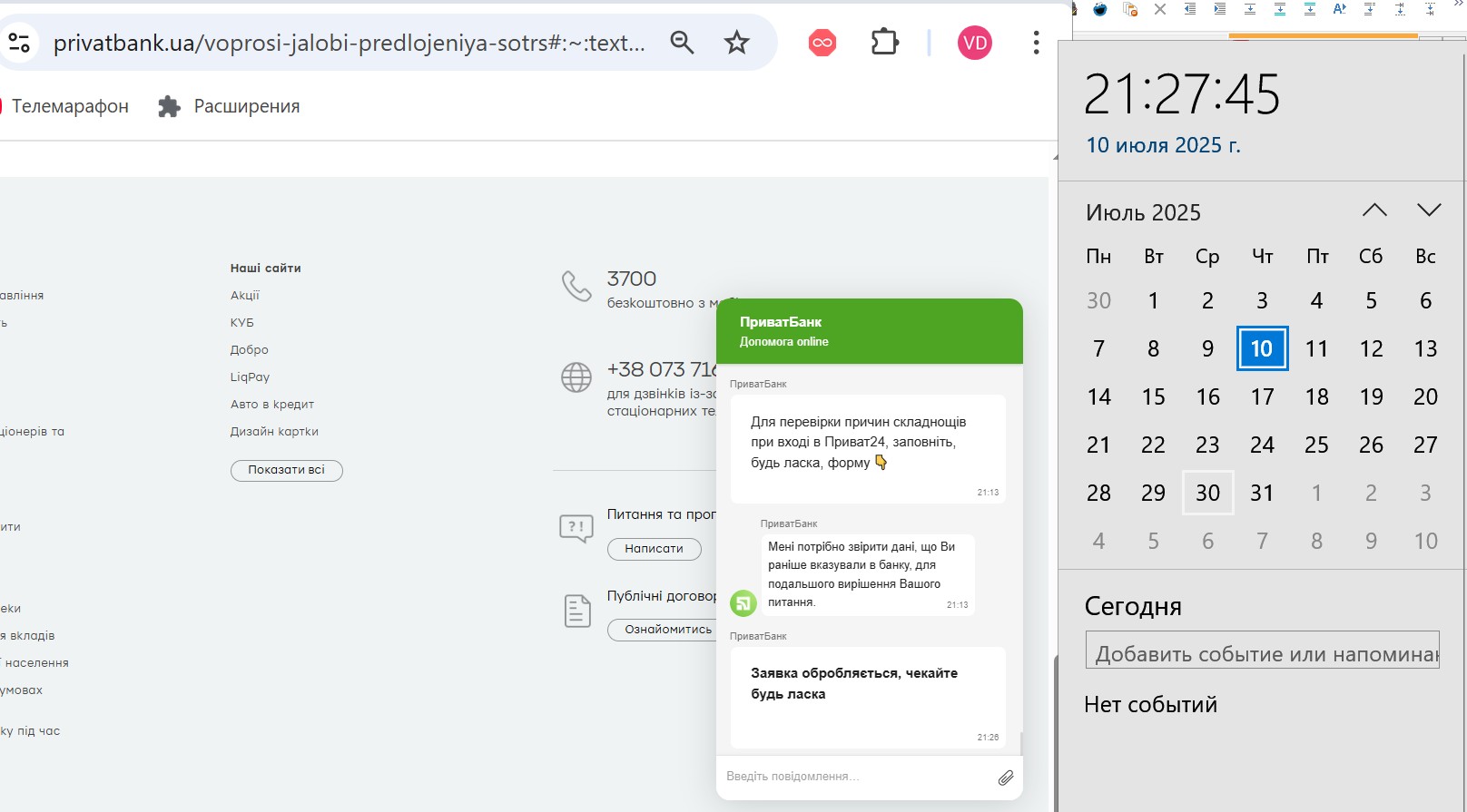
Task: Open the LiqPay link
Action: click(250, 377)
